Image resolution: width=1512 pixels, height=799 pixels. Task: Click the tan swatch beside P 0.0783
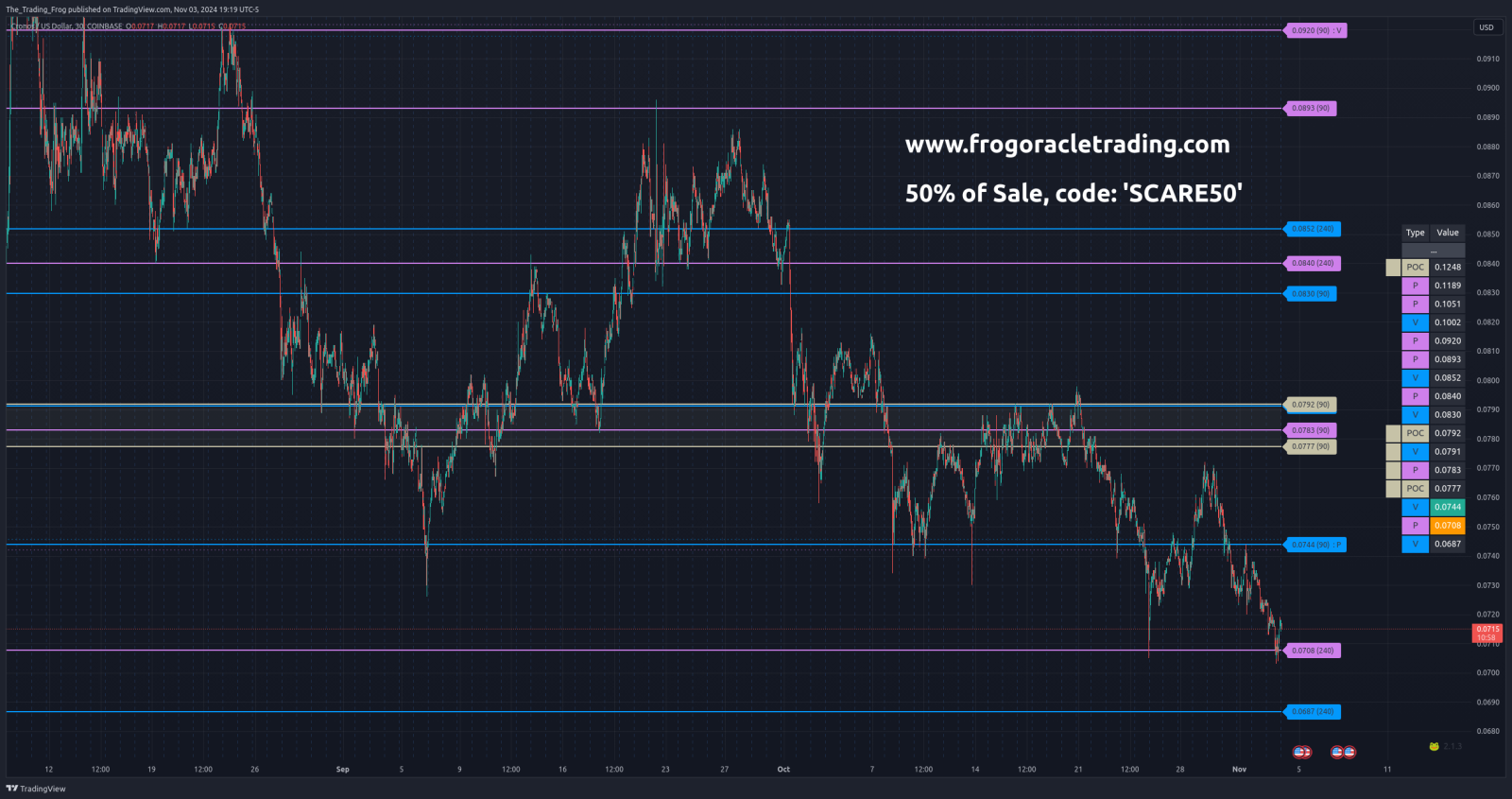1393,470
